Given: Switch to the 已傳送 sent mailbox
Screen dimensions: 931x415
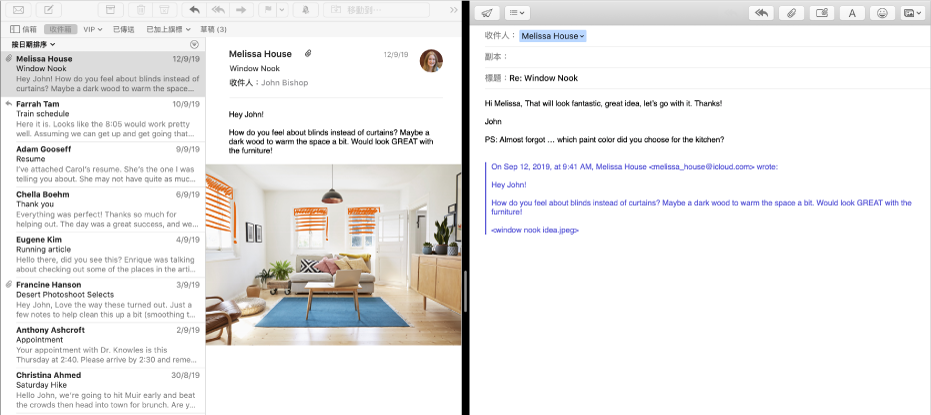Looking at the screenshot, I should click(124, 29).
